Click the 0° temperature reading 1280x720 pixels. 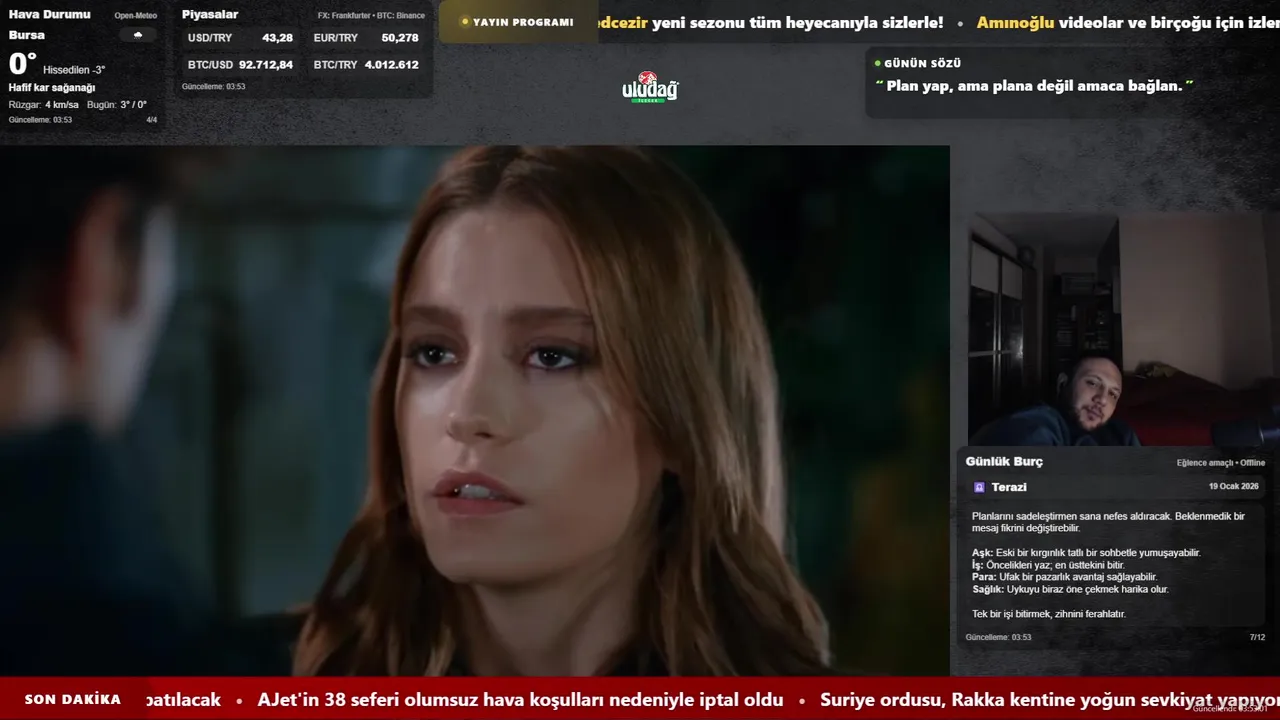[22, 64]
